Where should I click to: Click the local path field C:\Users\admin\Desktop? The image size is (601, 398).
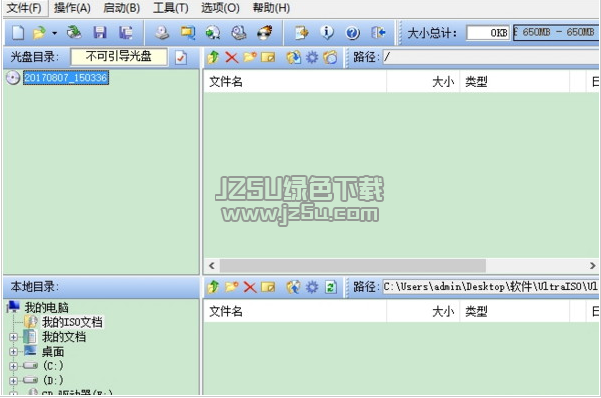[491, 287]
